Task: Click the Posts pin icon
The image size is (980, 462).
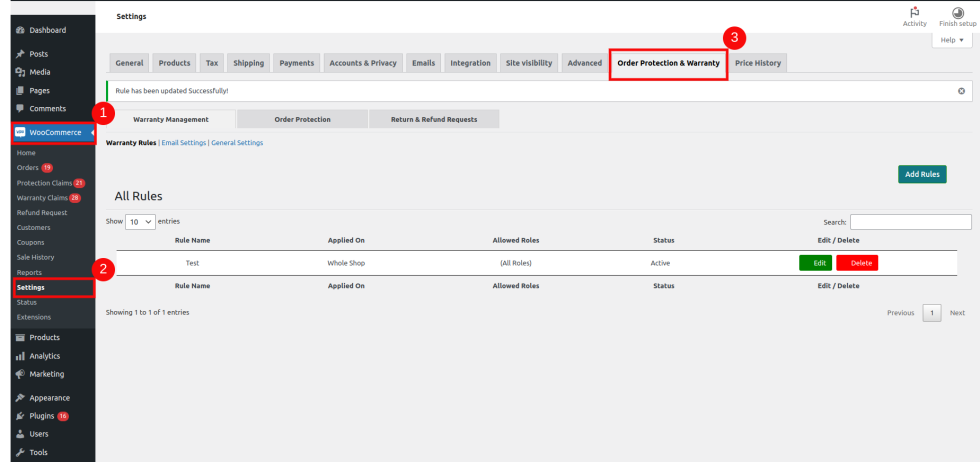Action: click(20, 54)
